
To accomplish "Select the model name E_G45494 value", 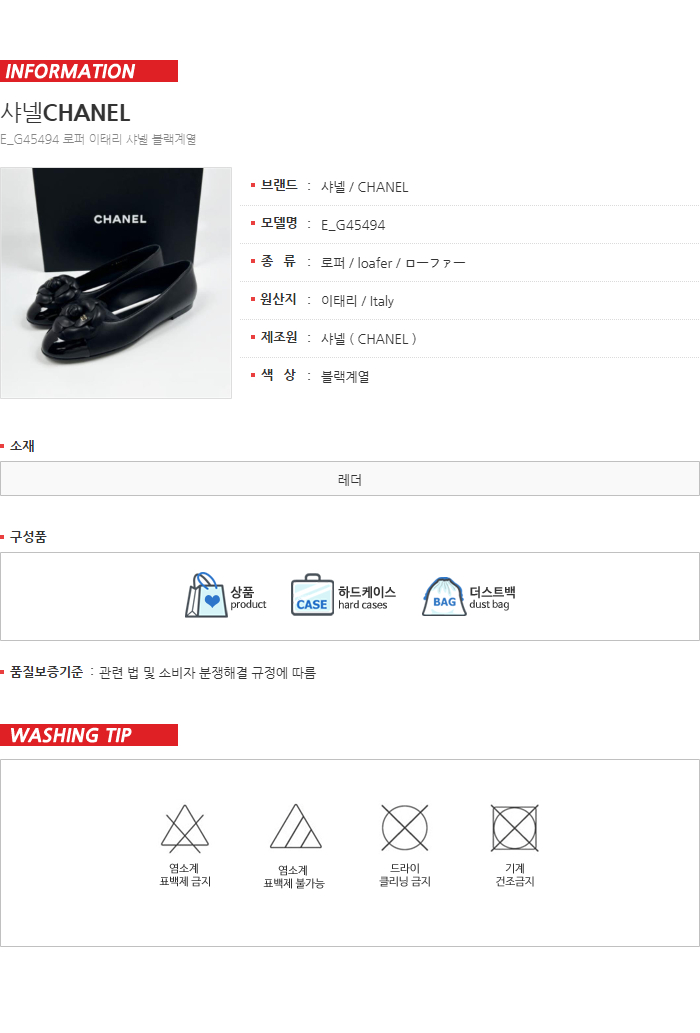I will tap(353, 225).
